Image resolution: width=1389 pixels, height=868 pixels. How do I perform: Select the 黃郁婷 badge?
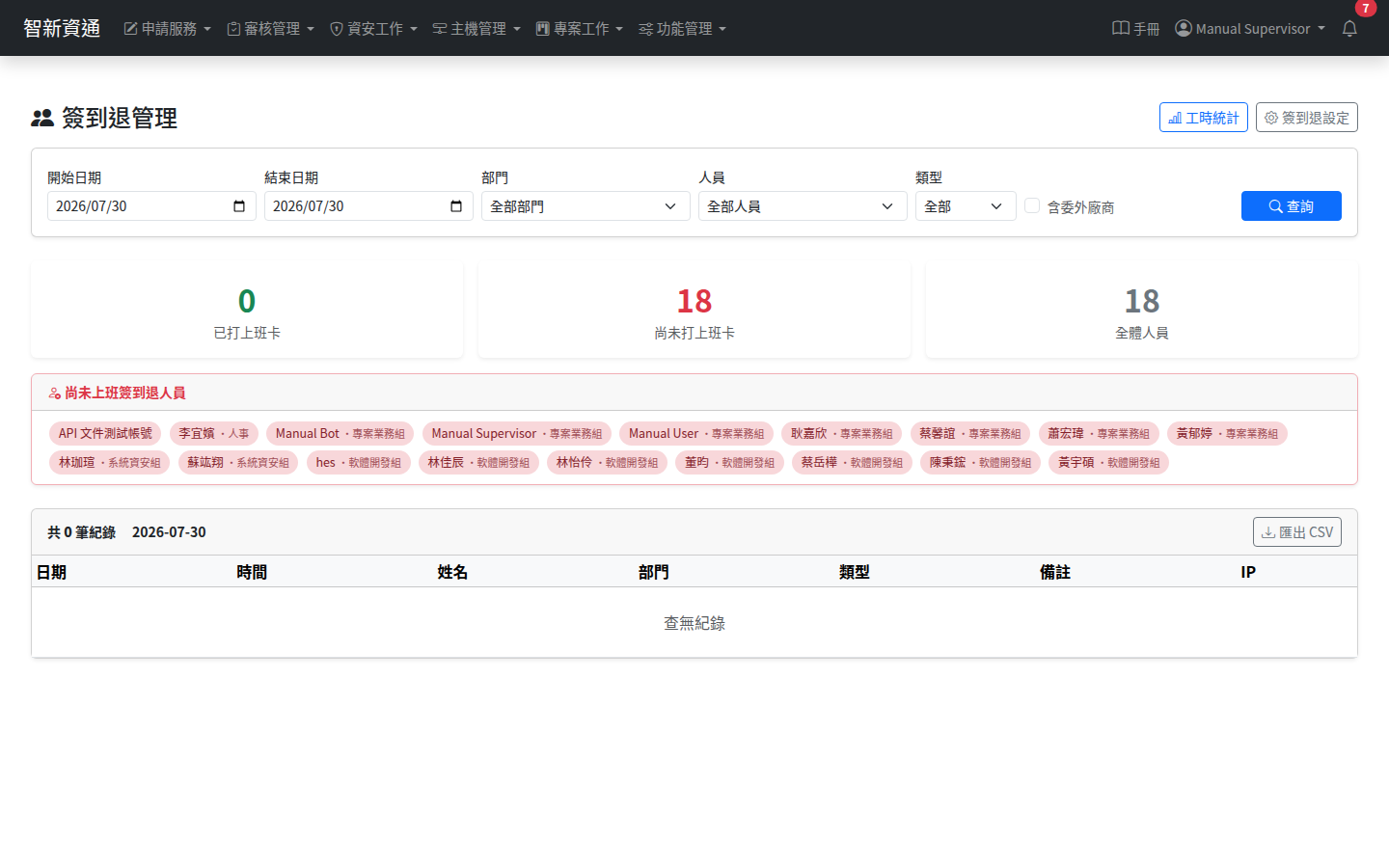(1227, 434)
